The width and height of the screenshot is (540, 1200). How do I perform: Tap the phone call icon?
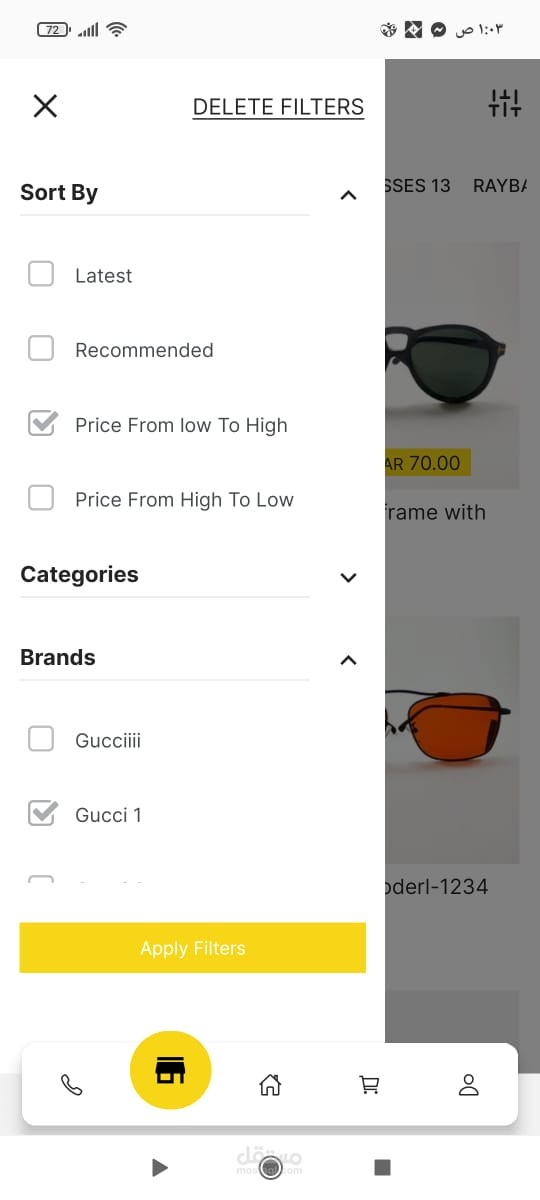pyautogui.click(x=72, y=1085)
